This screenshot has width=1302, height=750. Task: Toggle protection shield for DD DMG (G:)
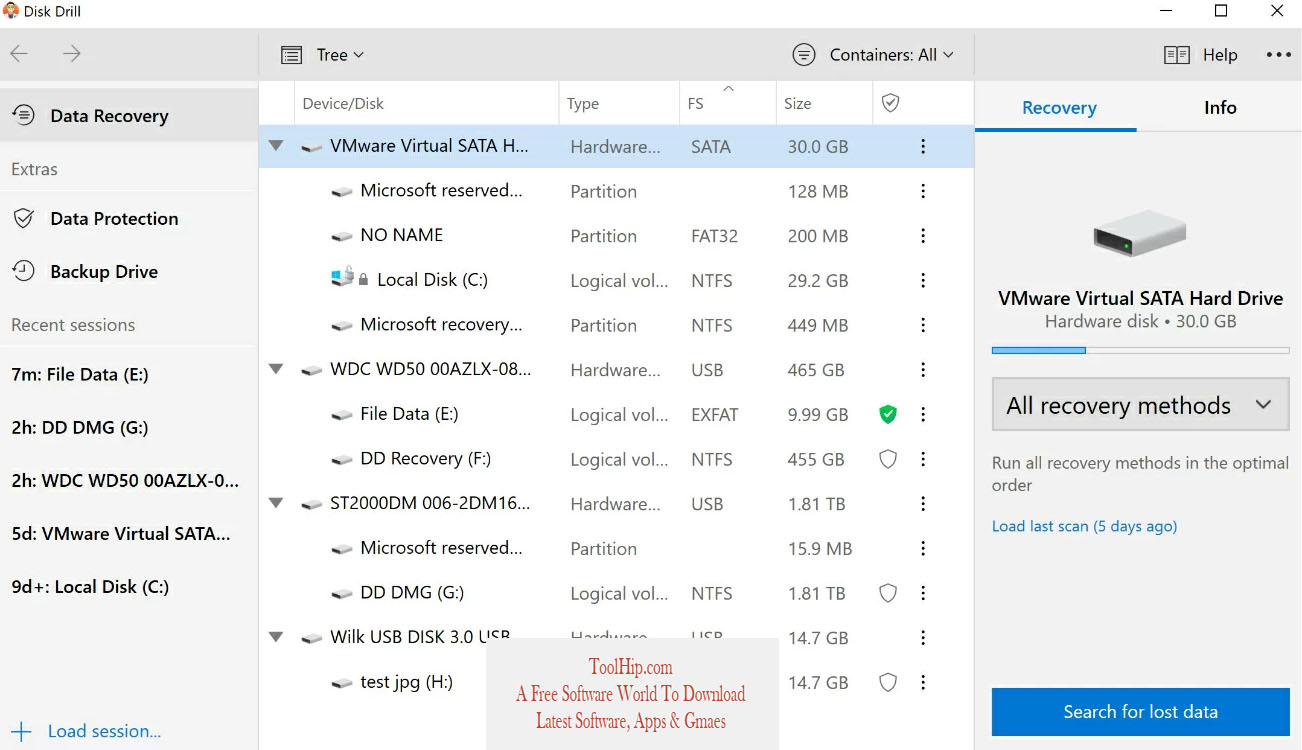[x=887, y=593]
